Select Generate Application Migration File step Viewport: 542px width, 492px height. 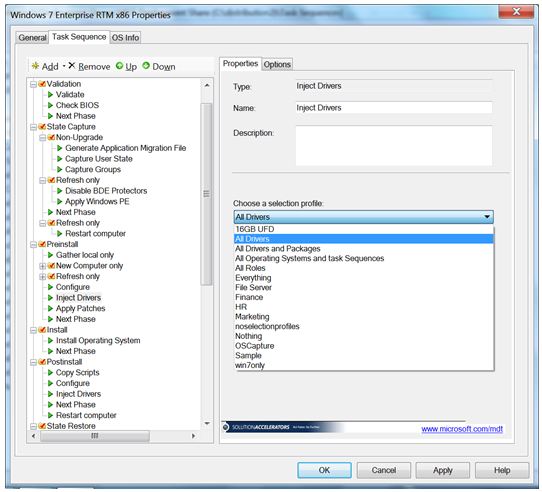[125, 148]
